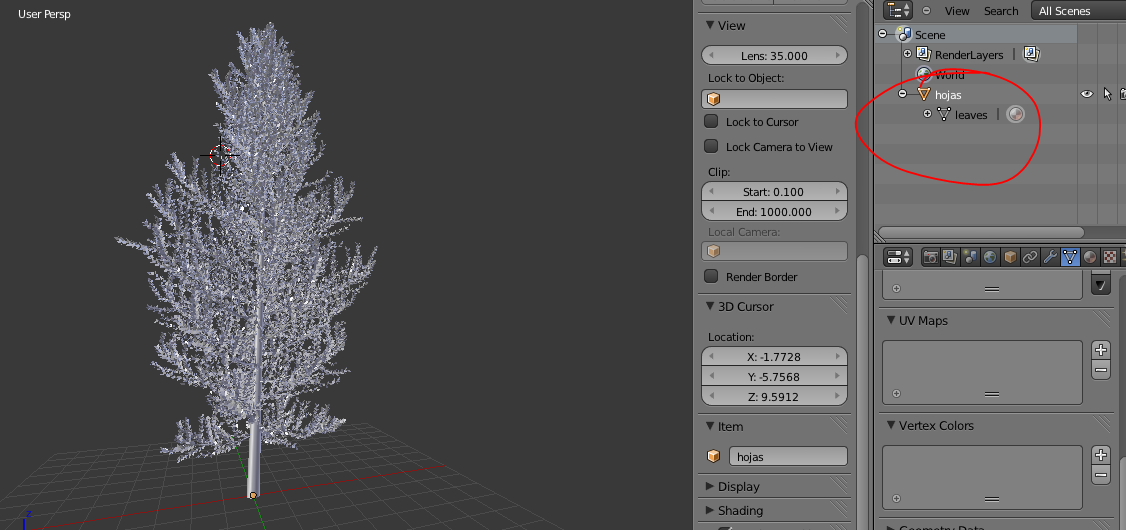Select the Scene row text
The image size is (1126, 530).
point(929,34)
